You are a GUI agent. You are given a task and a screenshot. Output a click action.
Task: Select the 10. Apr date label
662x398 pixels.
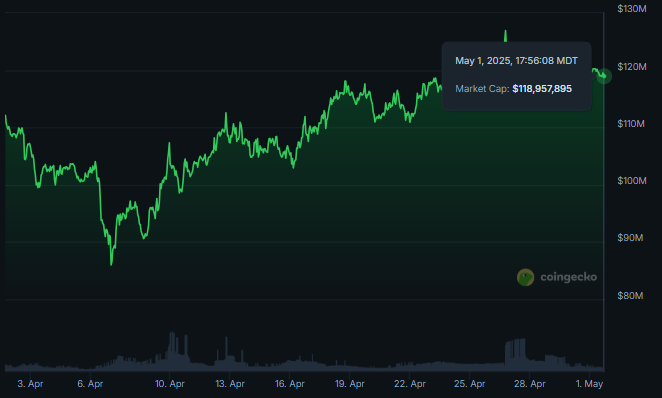pos(170,384)
